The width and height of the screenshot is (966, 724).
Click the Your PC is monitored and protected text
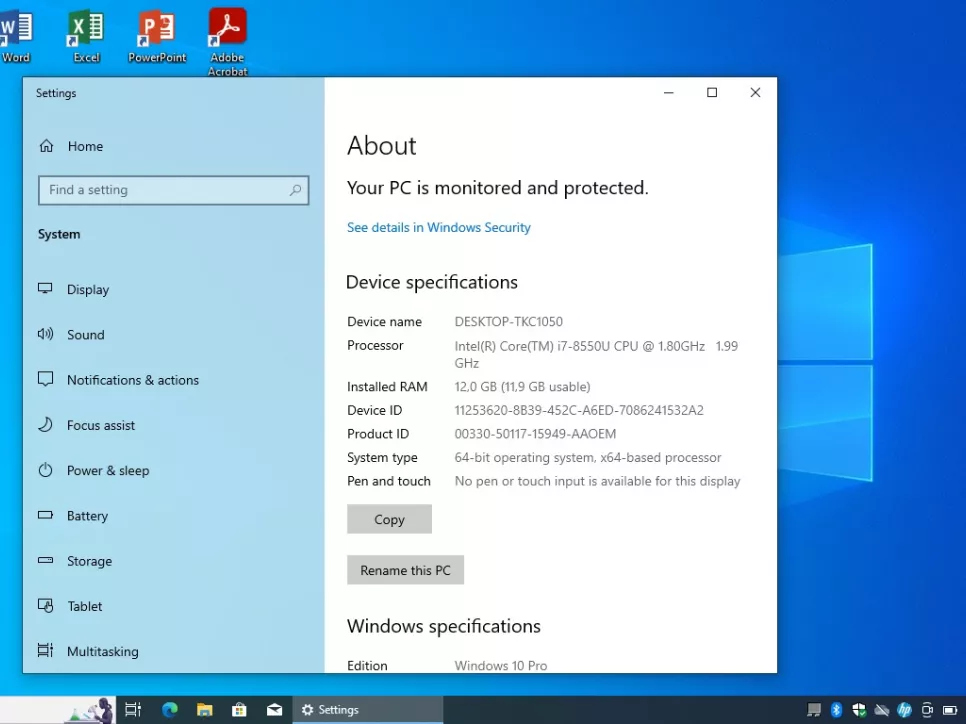(498, 188)
